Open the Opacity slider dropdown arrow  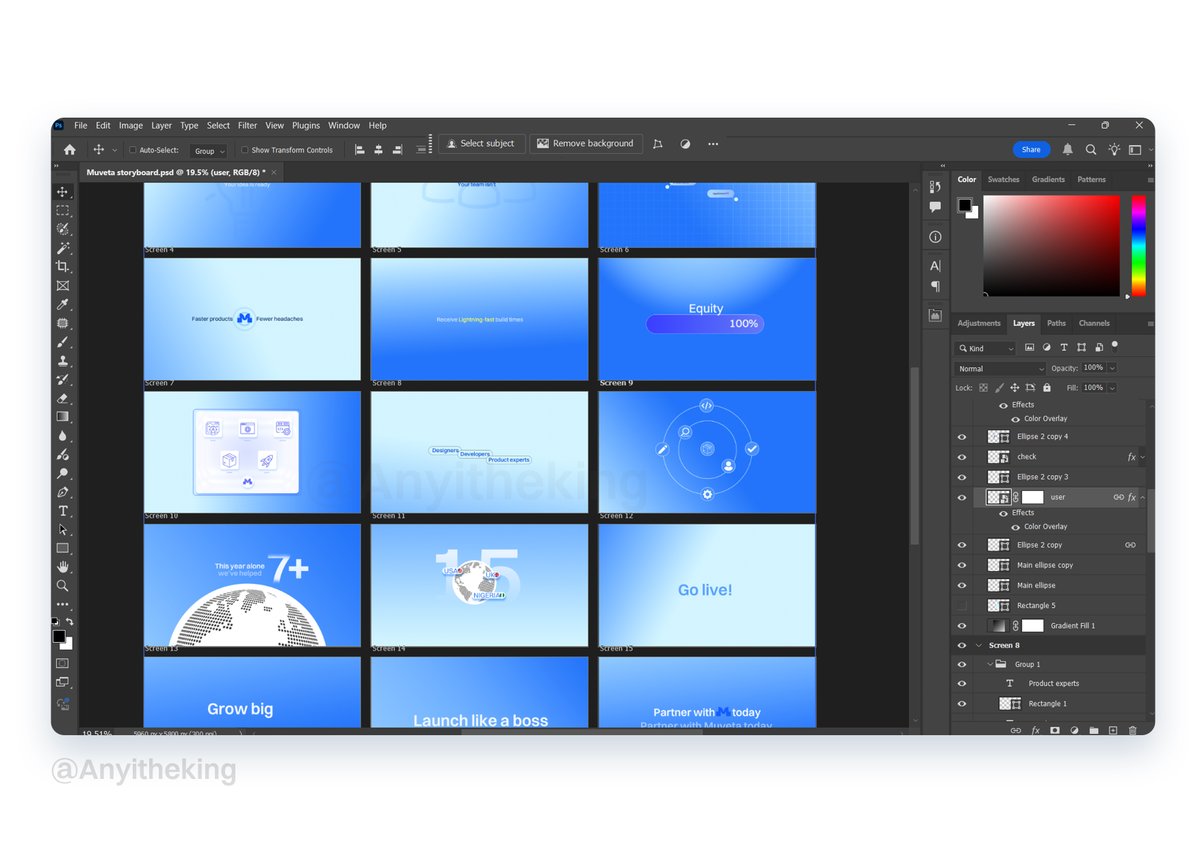[1112, 369]
